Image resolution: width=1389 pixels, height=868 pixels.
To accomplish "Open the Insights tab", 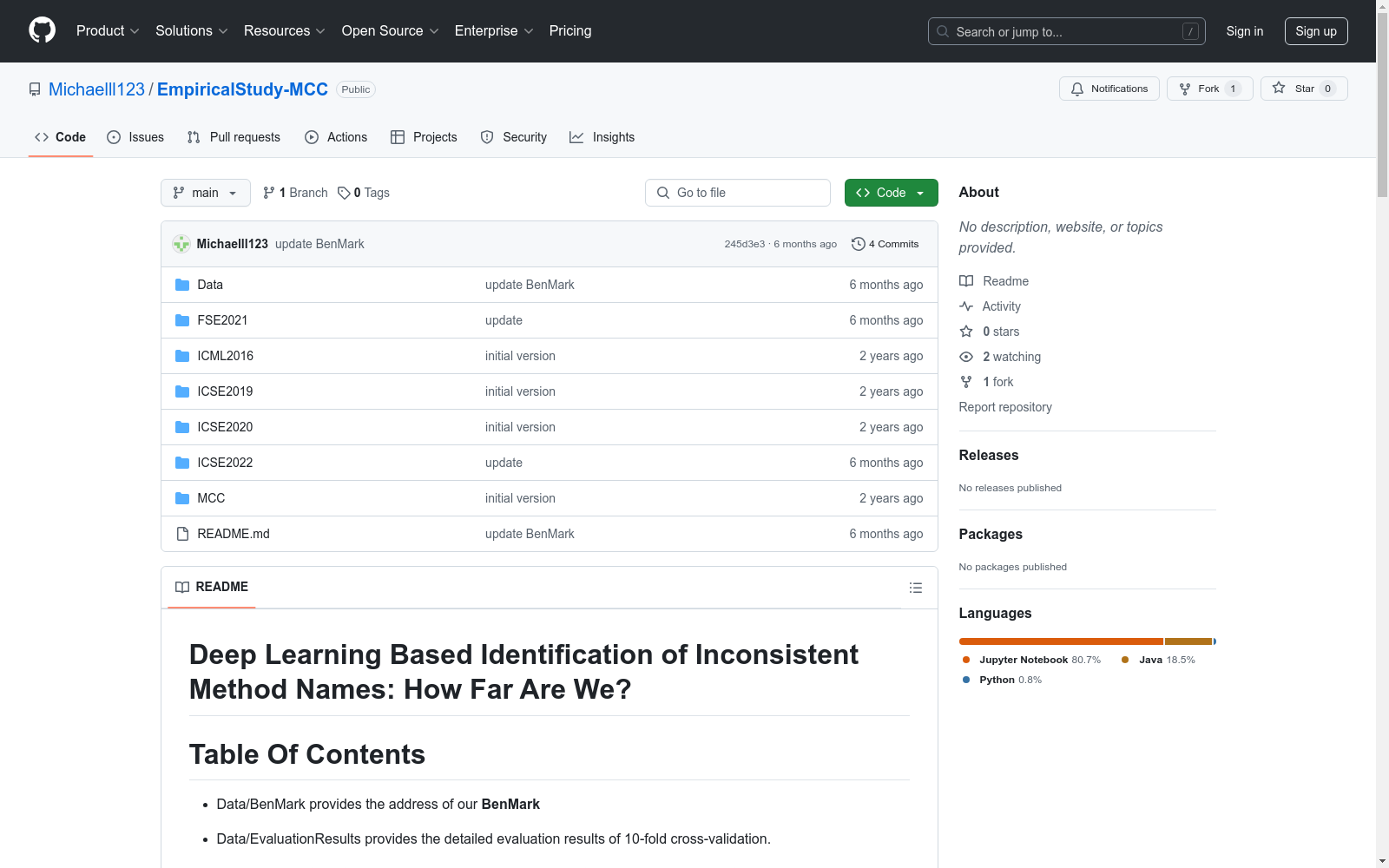I will 602,137.
